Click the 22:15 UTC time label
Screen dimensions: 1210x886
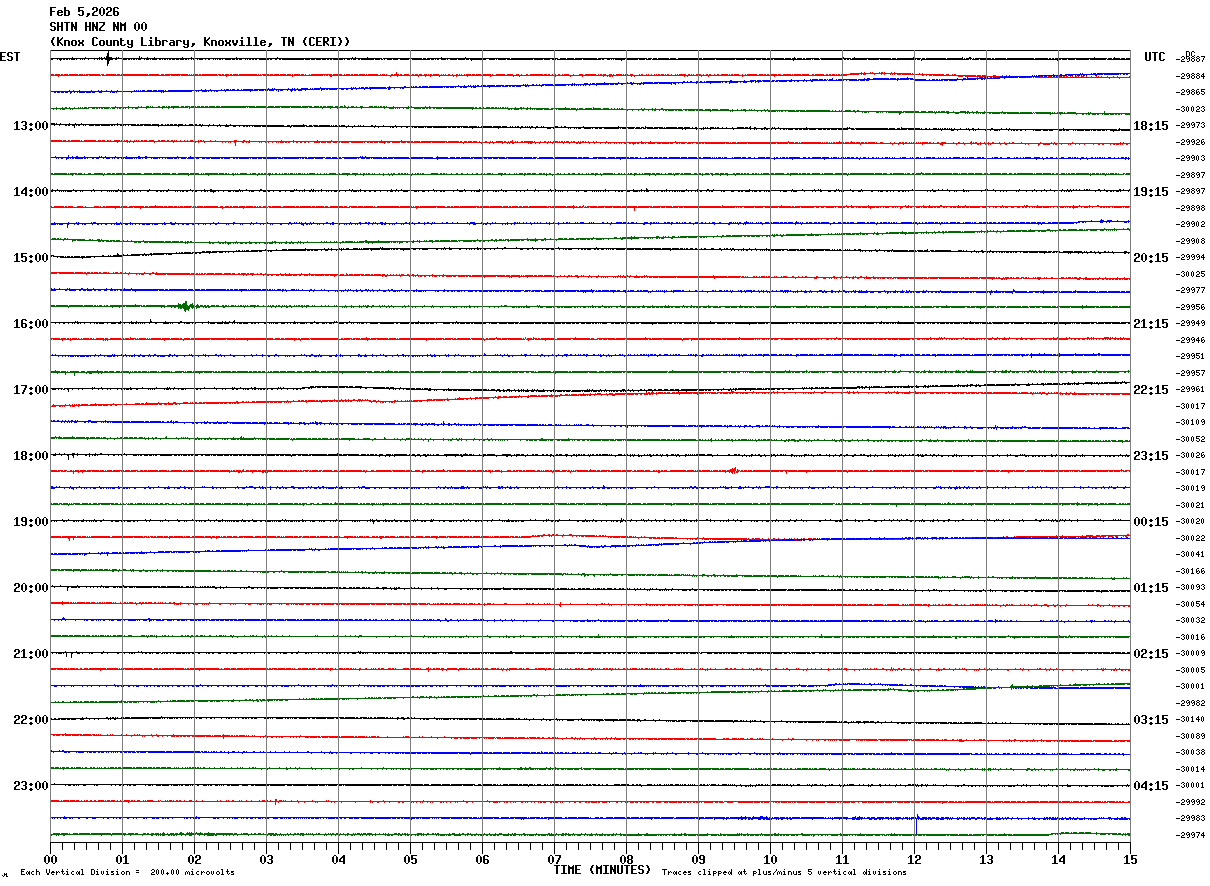tap(1151, 390)
